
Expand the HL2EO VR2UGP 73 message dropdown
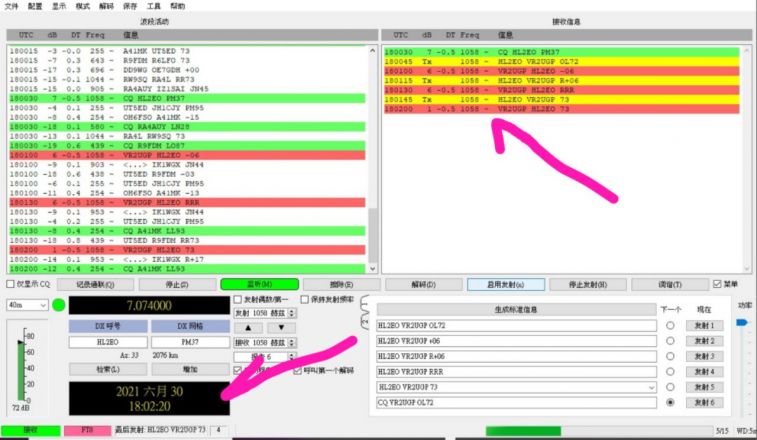pos(651,387)
